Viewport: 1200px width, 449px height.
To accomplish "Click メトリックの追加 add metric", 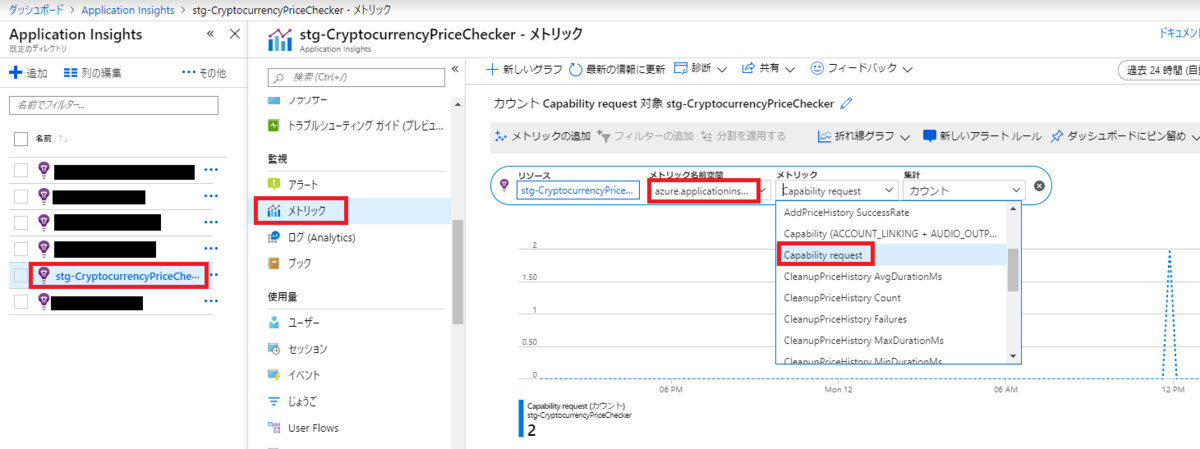I will click(x=542, y=136).
